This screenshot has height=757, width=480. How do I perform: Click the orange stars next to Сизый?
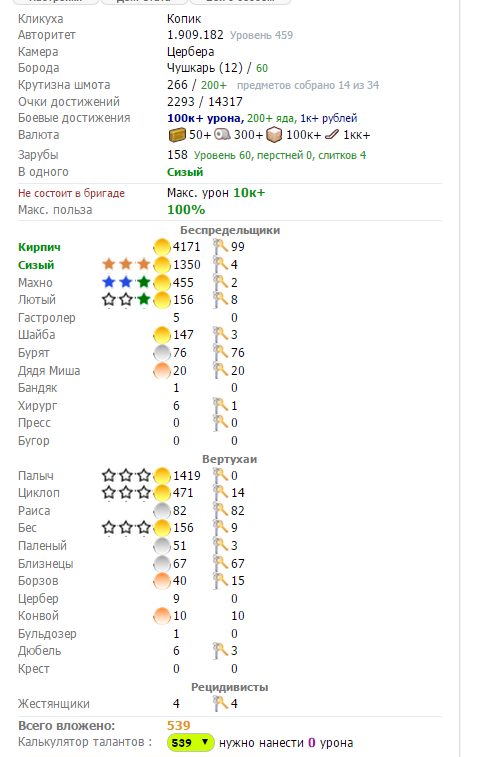click(126, 265)
